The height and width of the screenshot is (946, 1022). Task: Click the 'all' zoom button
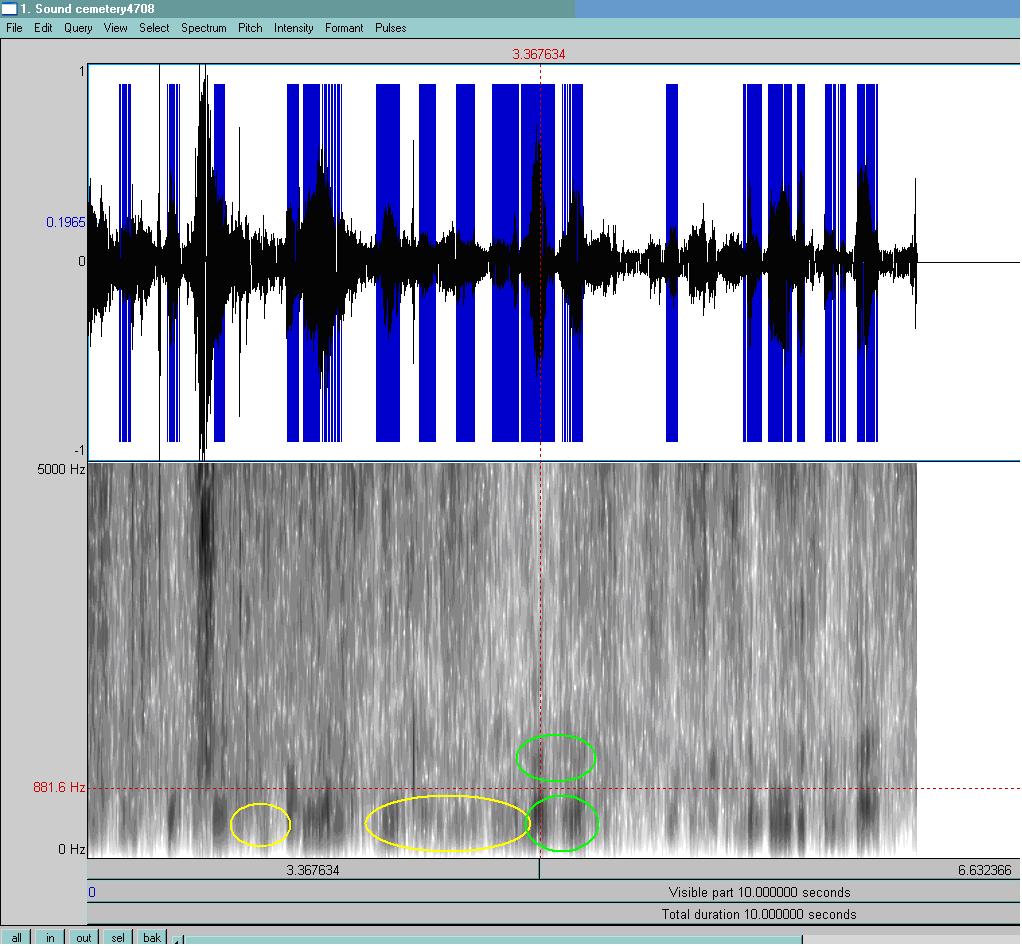(16, 938)
